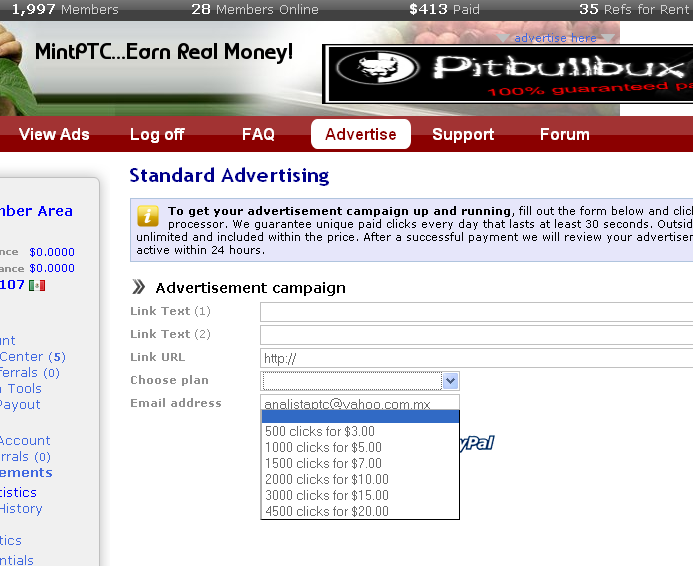Click the 'MintPTC...Earn Real Money!' site title

click(164, 52)
